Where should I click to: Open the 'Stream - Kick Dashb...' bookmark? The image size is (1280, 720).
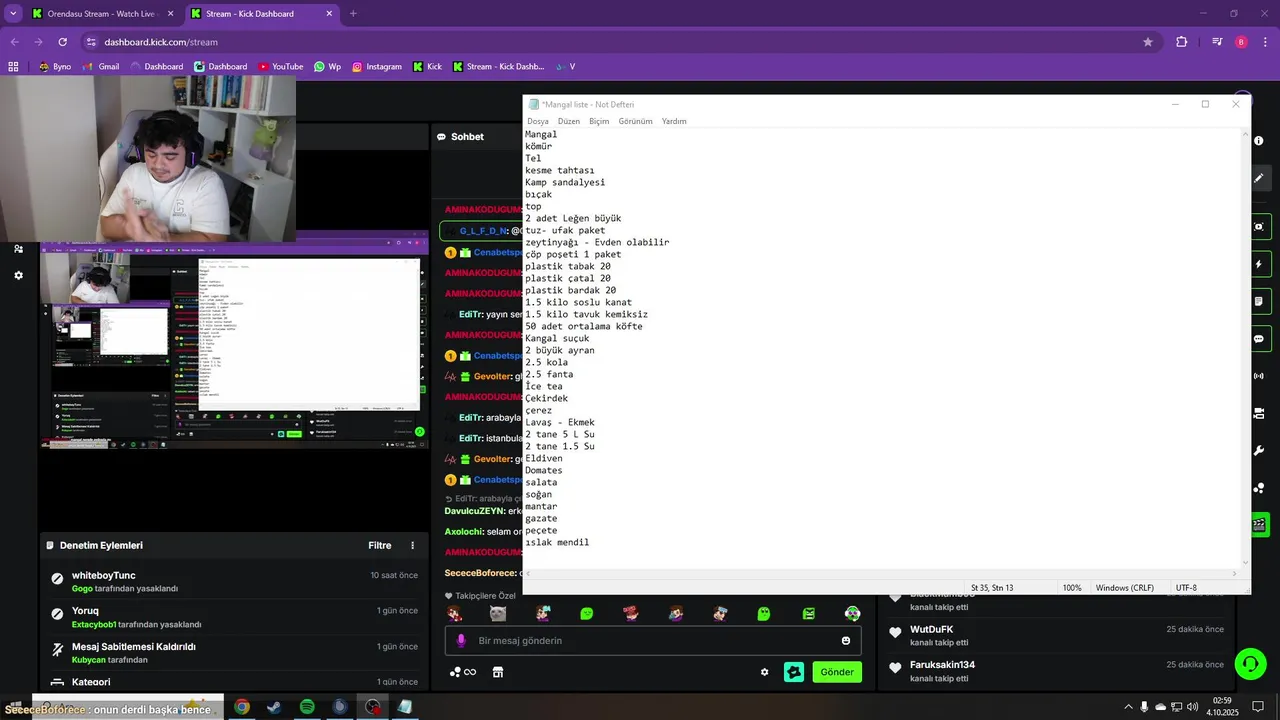pyautogui.click(x=498, y=67)
